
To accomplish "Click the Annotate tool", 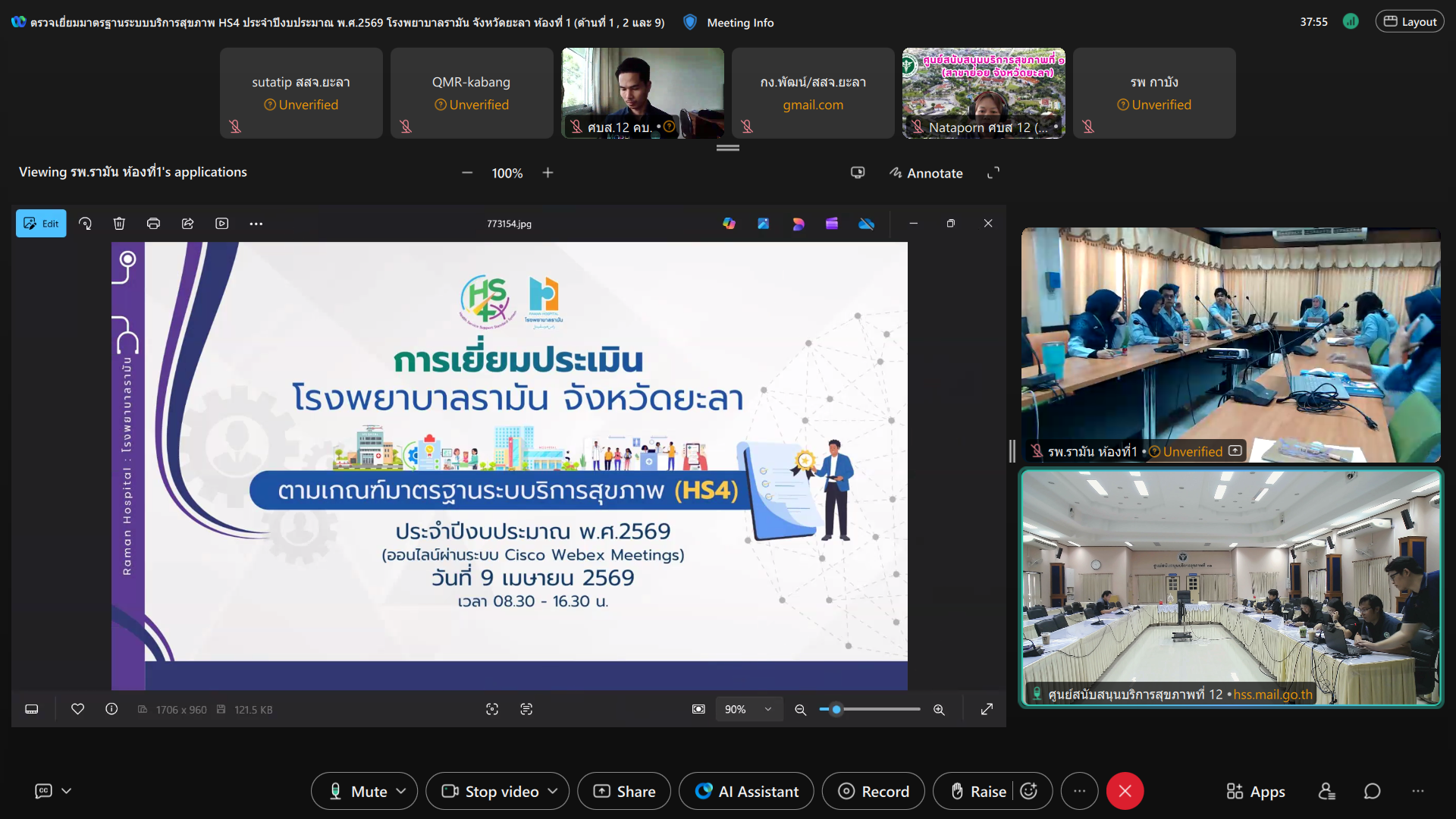I will coord(926,173).
